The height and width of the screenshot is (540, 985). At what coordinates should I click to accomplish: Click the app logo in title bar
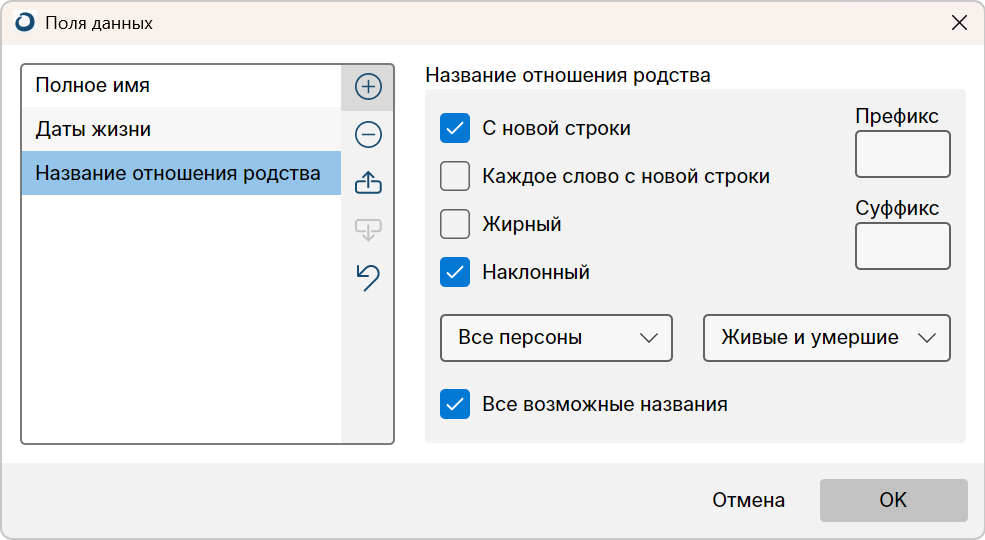tap(25, 23)
